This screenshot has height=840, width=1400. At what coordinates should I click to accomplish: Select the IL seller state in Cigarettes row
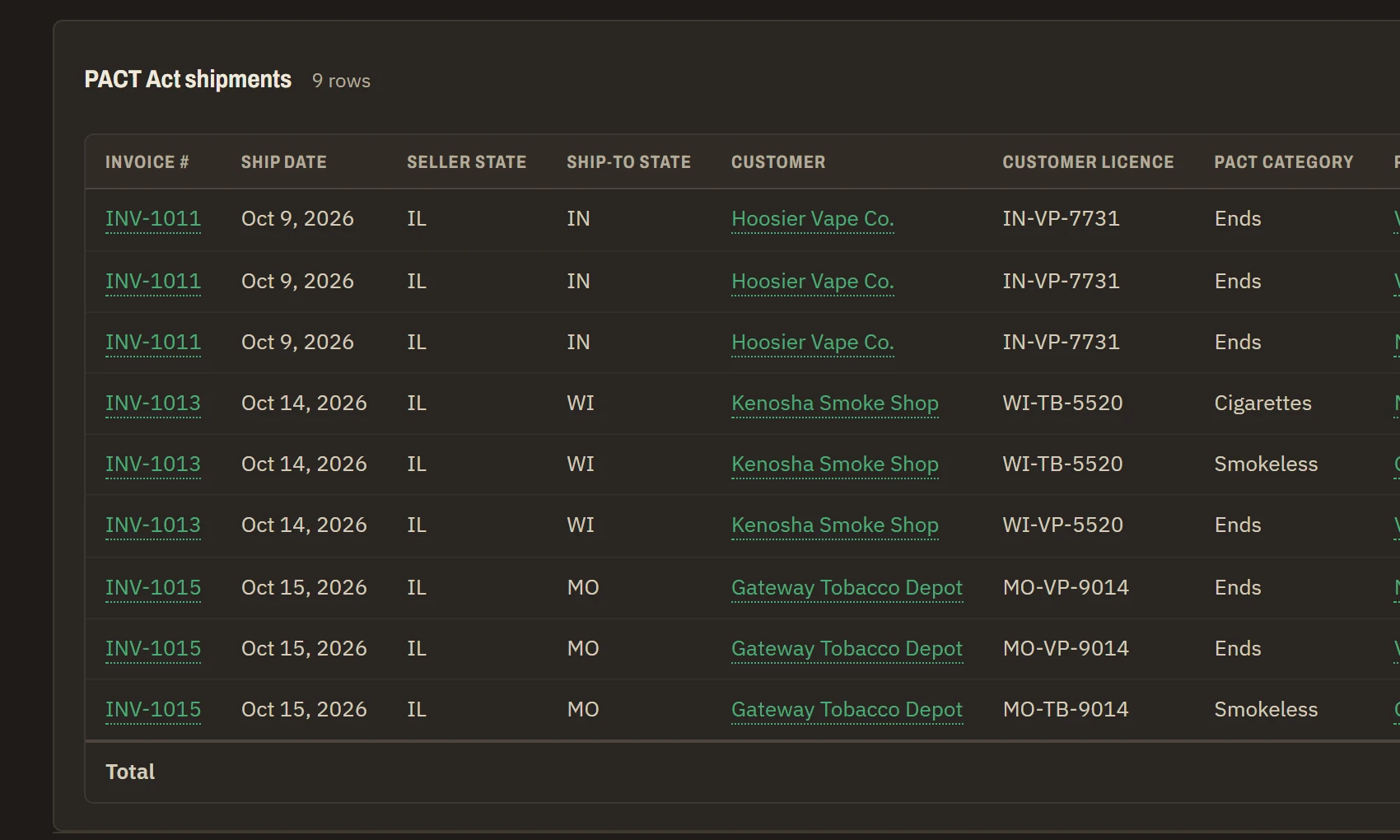417,404
